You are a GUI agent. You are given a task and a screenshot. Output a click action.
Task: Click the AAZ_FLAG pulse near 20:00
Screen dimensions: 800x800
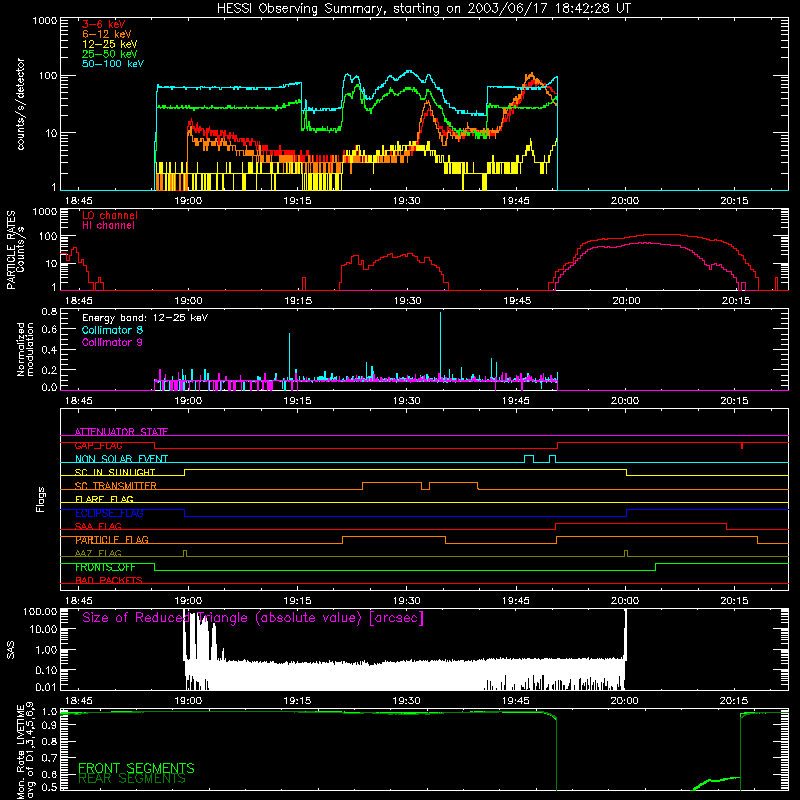pos(626,553)
